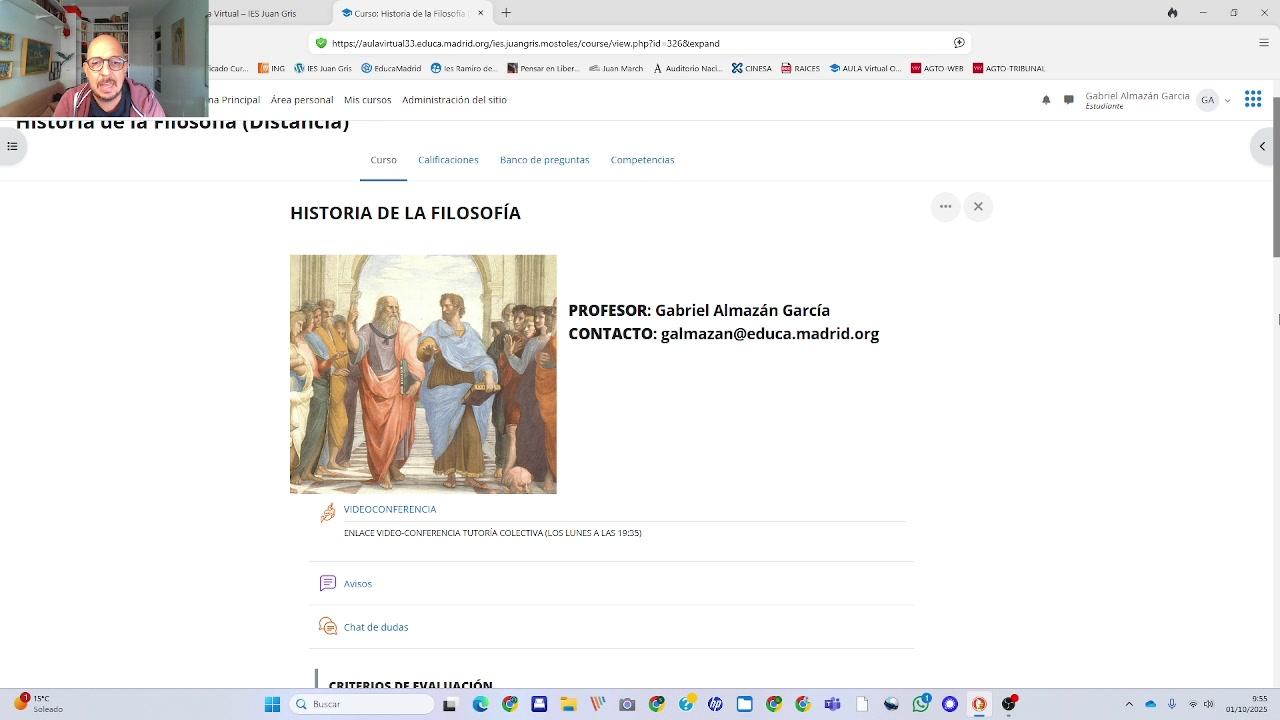
Task: Open the three-dots section actions menu
Action: pyautogui.click(x=945, y=207)
